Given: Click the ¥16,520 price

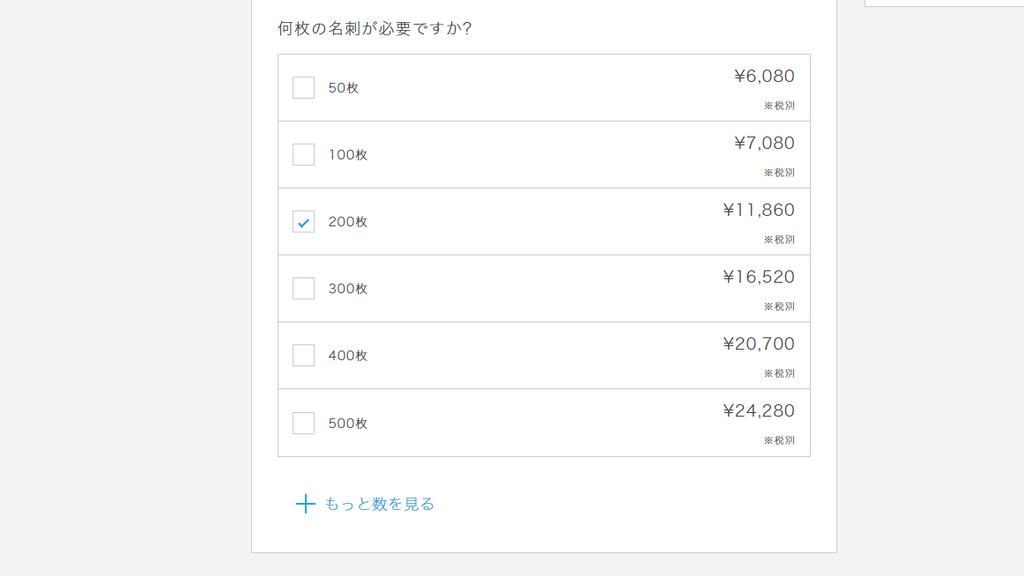Looking at the screenshot, I should [759, 276].
